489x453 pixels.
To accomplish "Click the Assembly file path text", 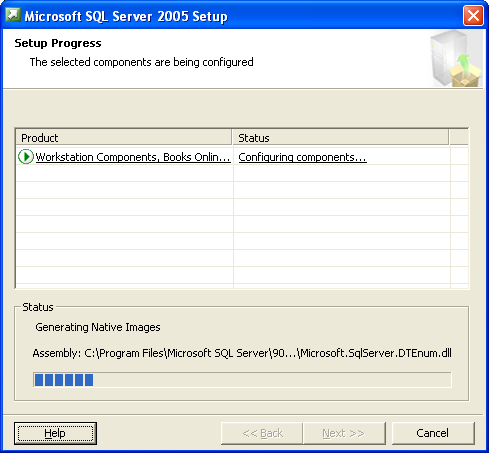I will pyautogui.click(x=242, y=353).
